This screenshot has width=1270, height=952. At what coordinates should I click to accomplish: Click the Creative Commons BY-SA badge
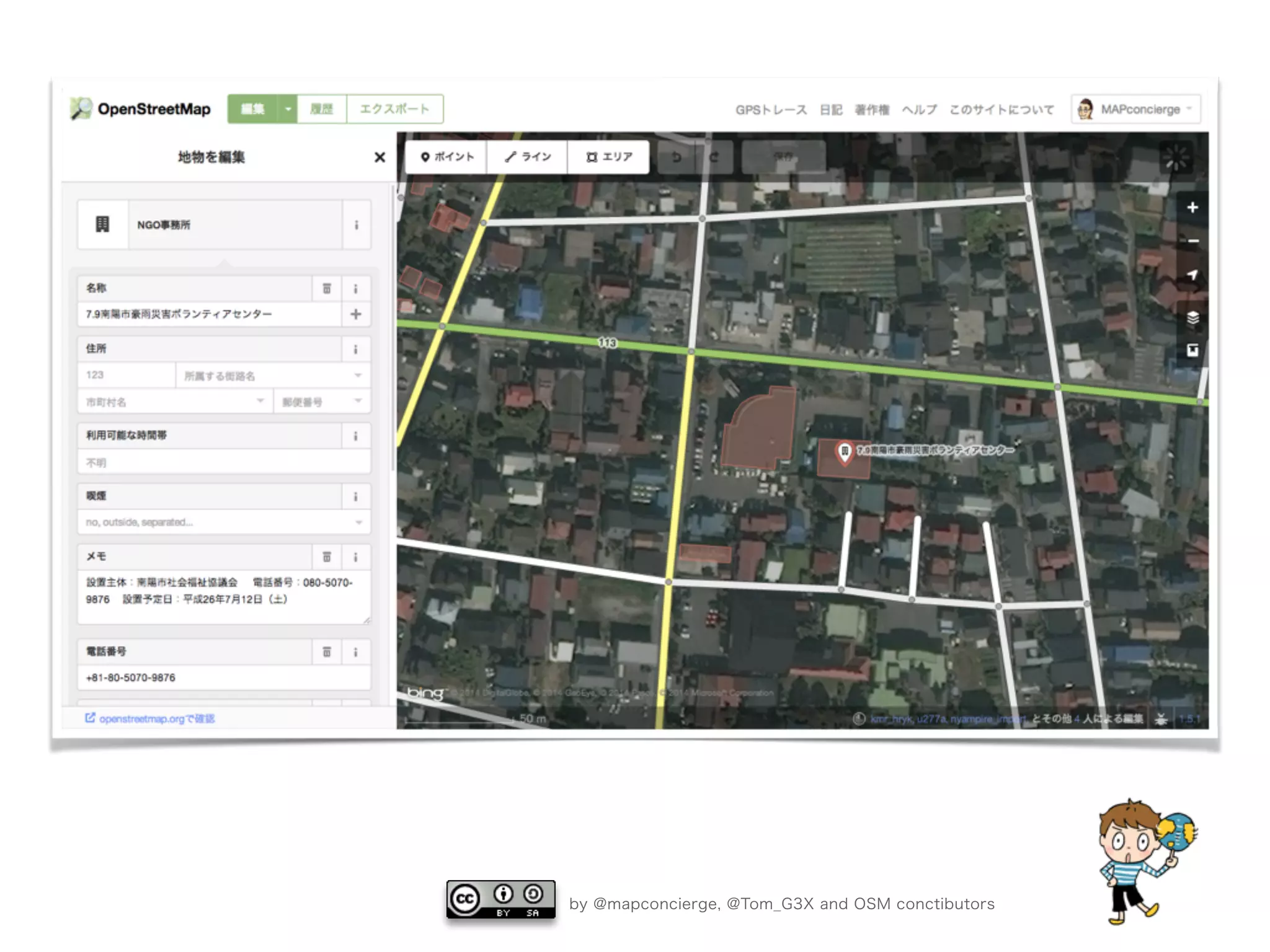tap(500, 899)
